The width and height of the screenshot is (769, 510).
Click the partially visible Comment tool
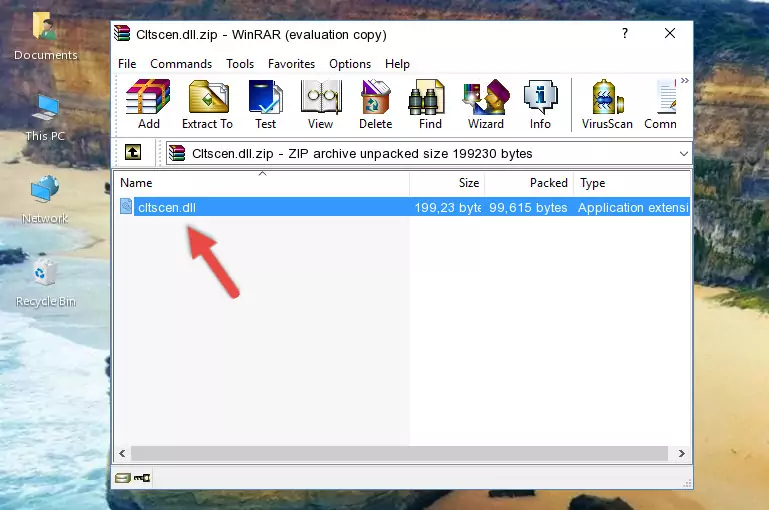661,104
